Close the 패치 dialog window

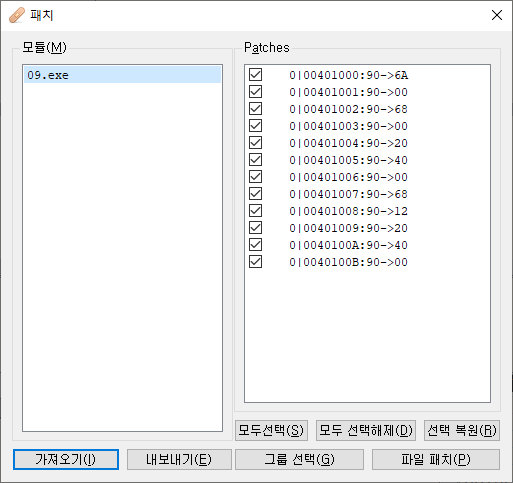(497, 15)
